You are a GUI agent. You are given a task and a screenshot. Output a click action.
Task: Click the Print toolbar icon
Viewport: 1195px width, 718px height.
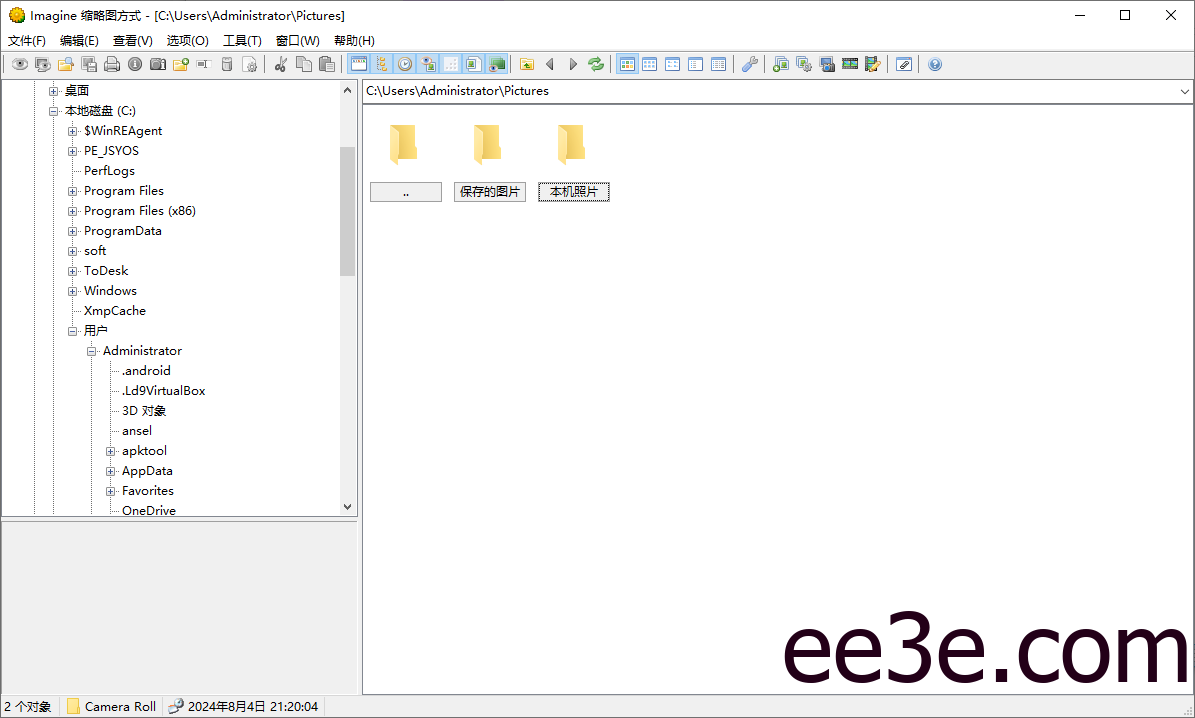112,65
